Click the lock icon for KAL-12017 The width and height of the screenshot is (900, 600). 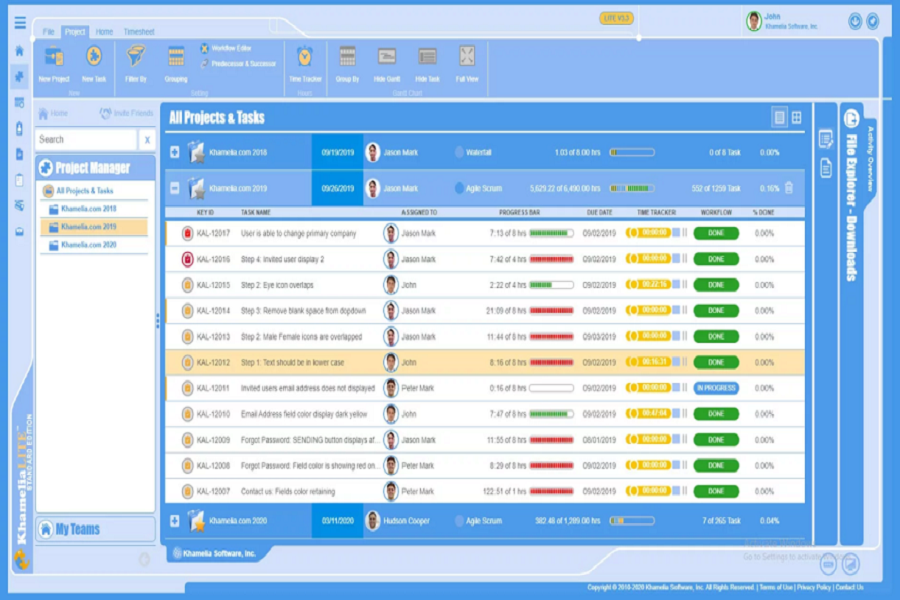pyautogui.click(x=187, y=233)
